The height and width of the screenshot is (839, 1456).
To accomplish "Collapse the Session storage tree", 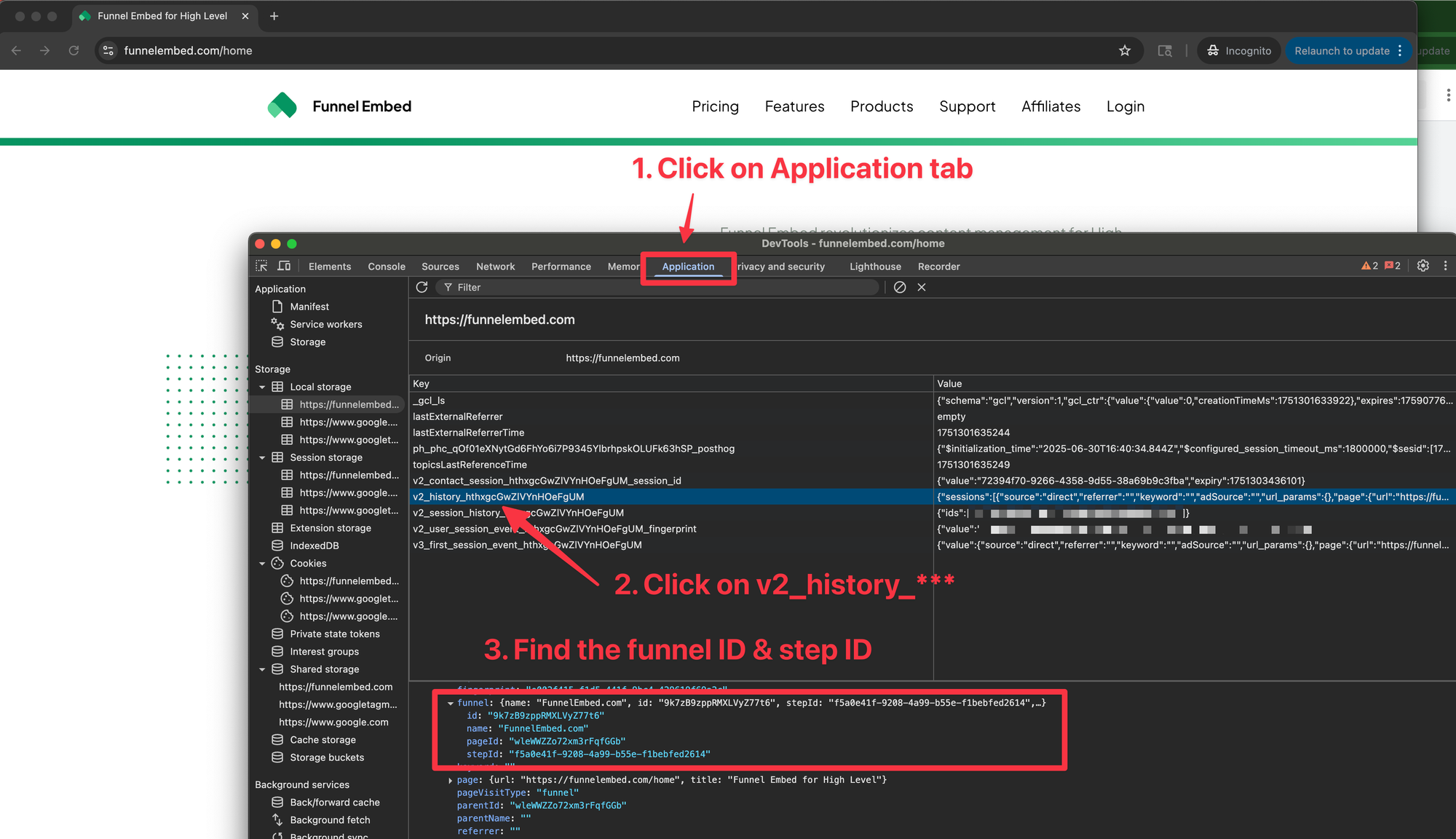I will [x=262, y=457].
